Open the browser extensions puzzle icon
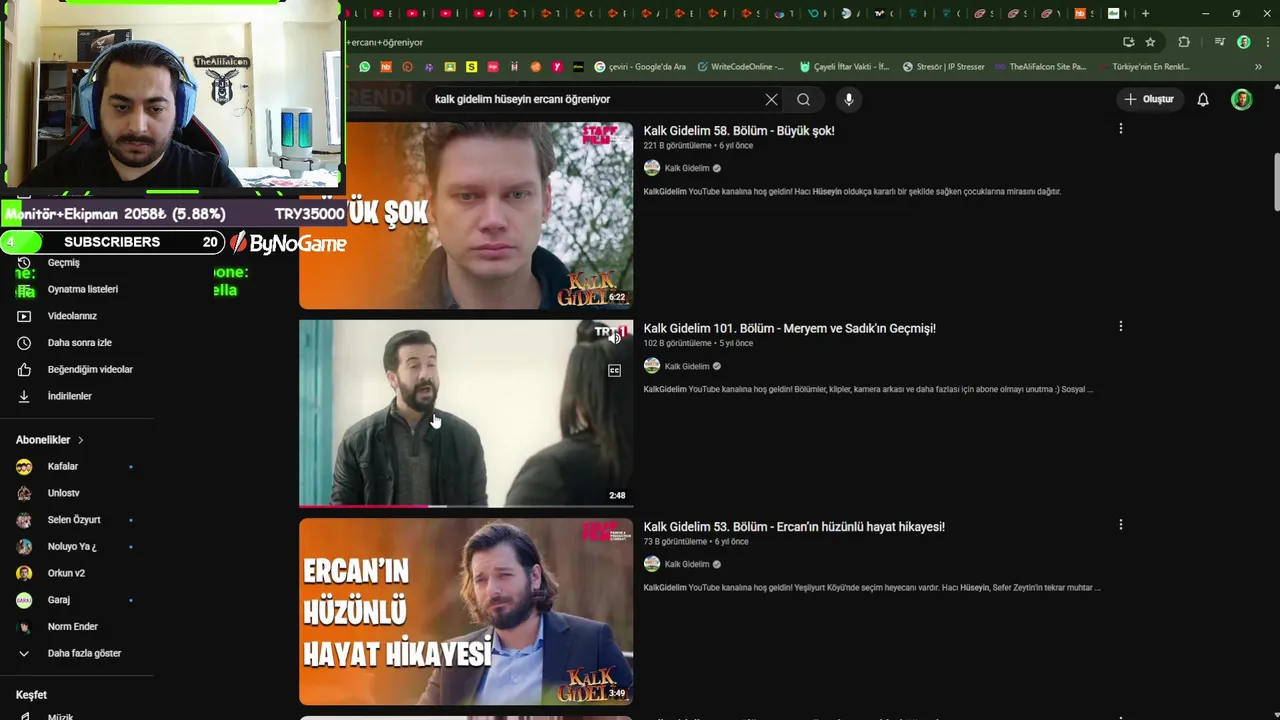Screen dimensions: 1280x720 point(1184,42)
